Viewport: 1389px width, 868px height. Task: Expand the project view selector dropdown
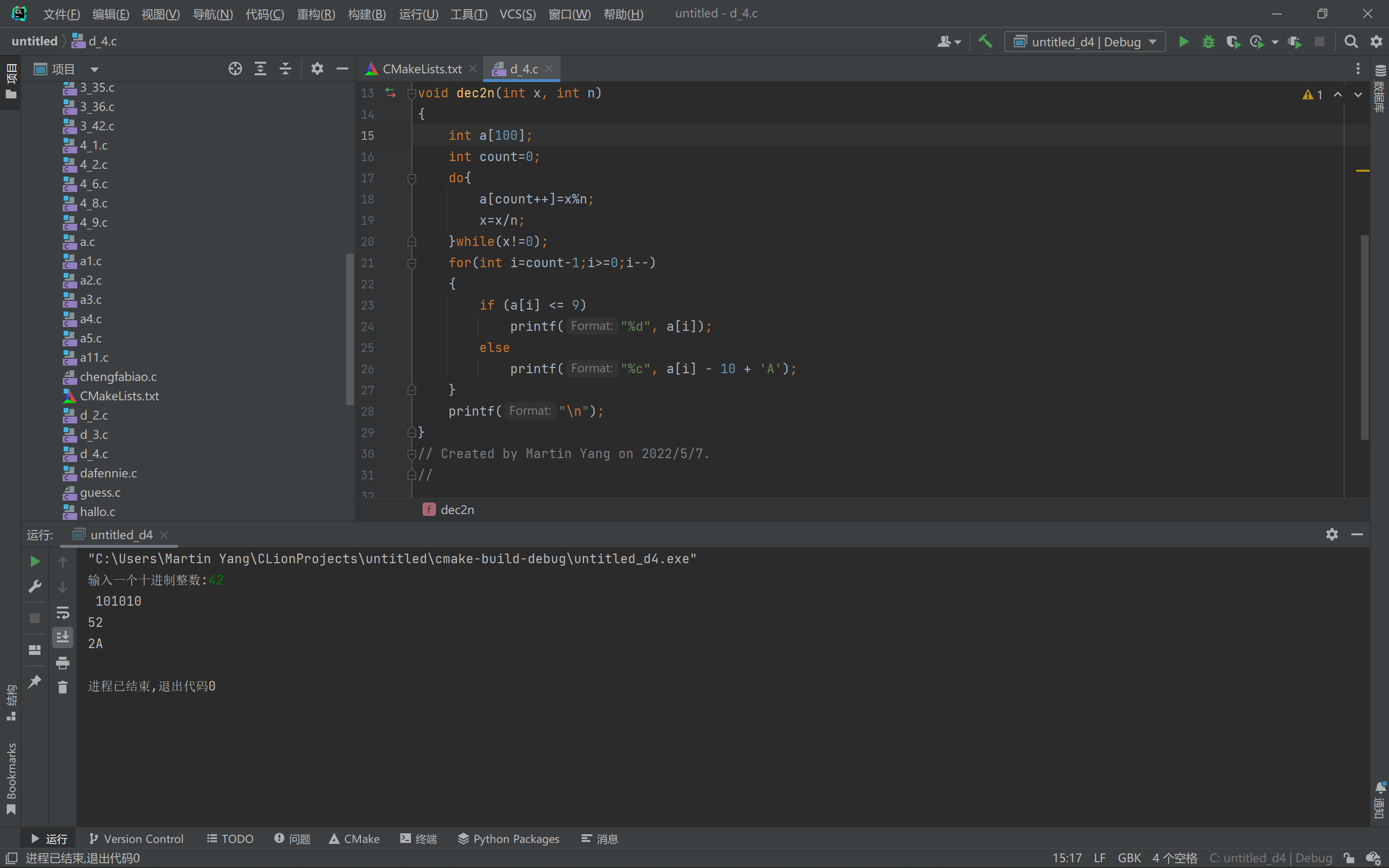click(x=95, y=69)
